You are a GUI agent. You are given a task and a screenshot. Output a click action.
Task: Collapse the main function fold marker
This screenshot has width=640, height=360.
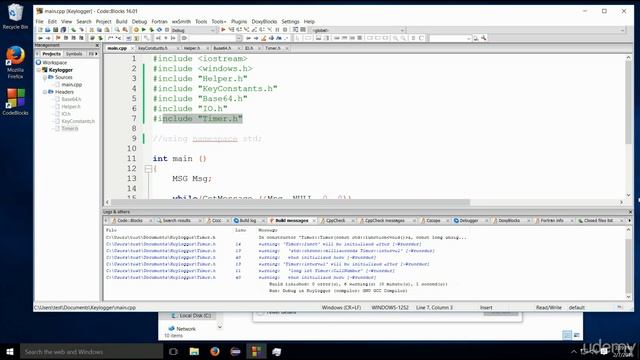(148, 169)
